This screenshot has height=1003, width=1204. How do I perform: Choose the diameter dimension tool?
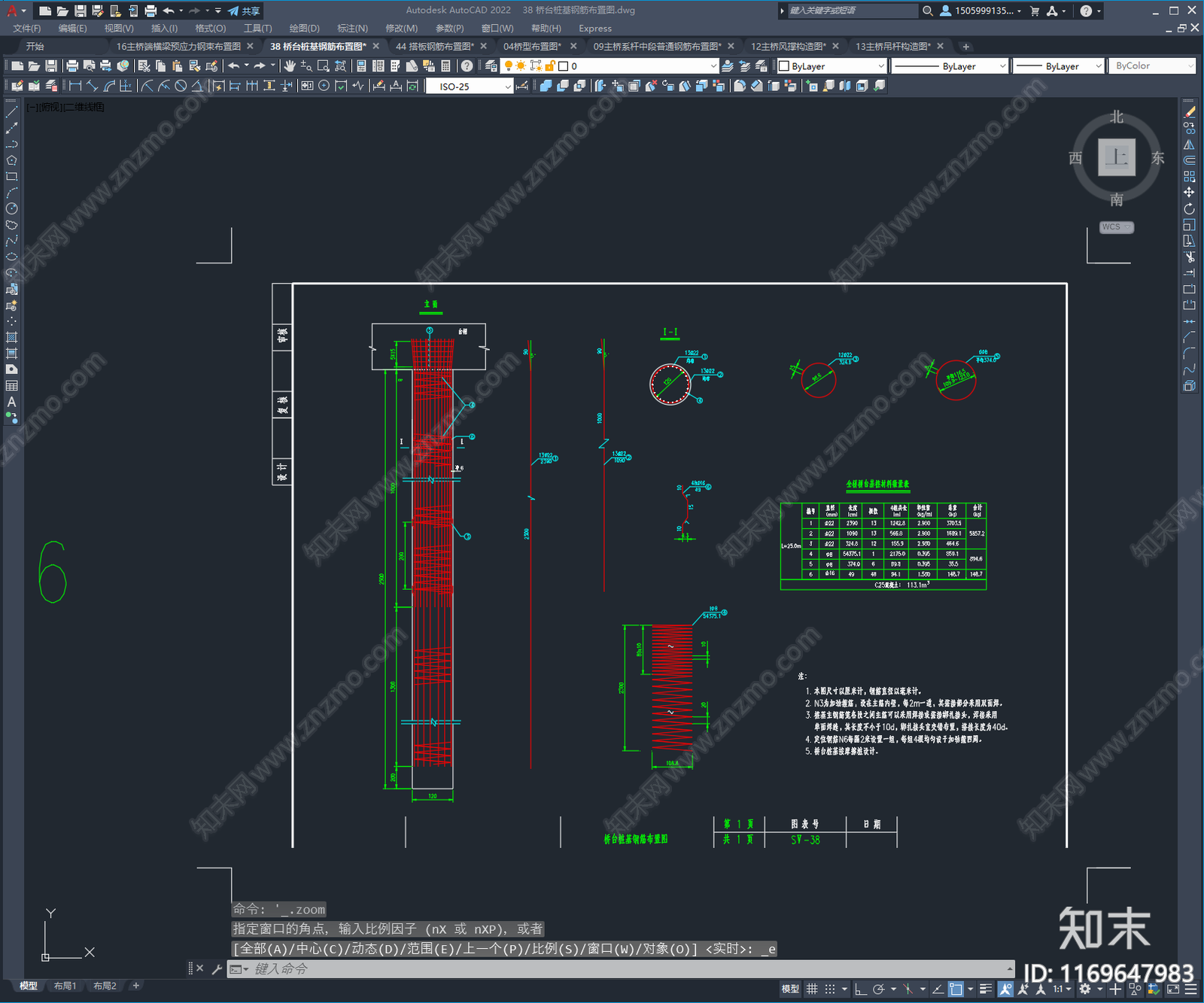point(181,86)
